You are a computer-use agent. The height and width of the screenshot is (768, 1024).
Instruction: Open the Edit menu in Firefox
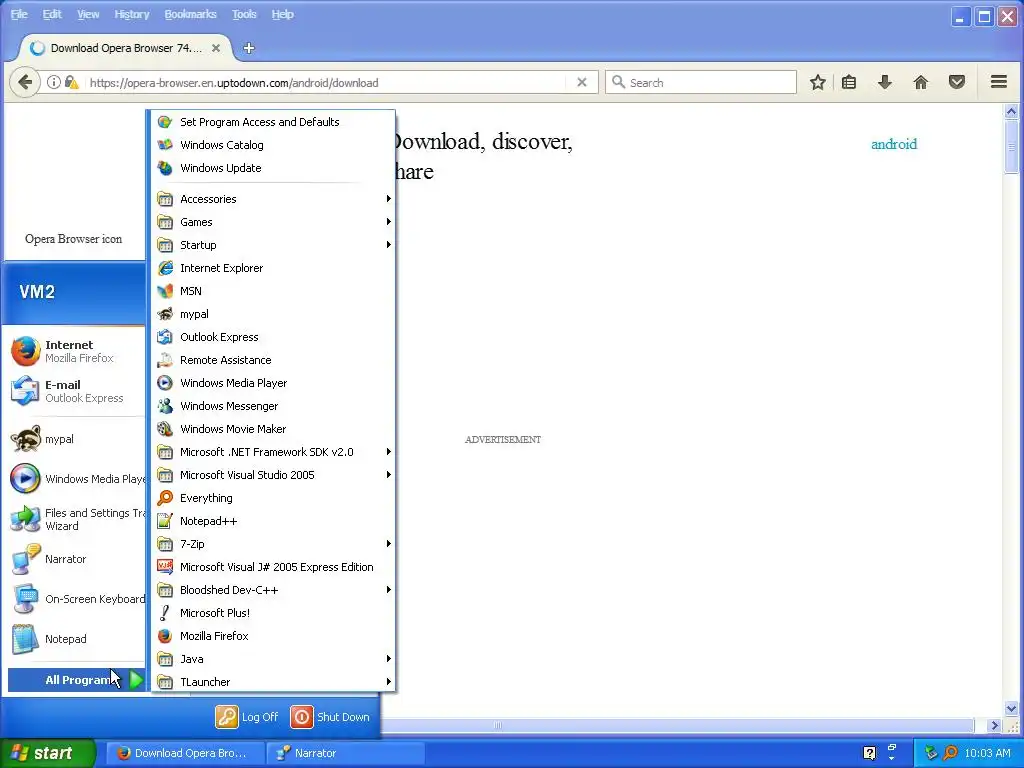click(x=52, y=14)
